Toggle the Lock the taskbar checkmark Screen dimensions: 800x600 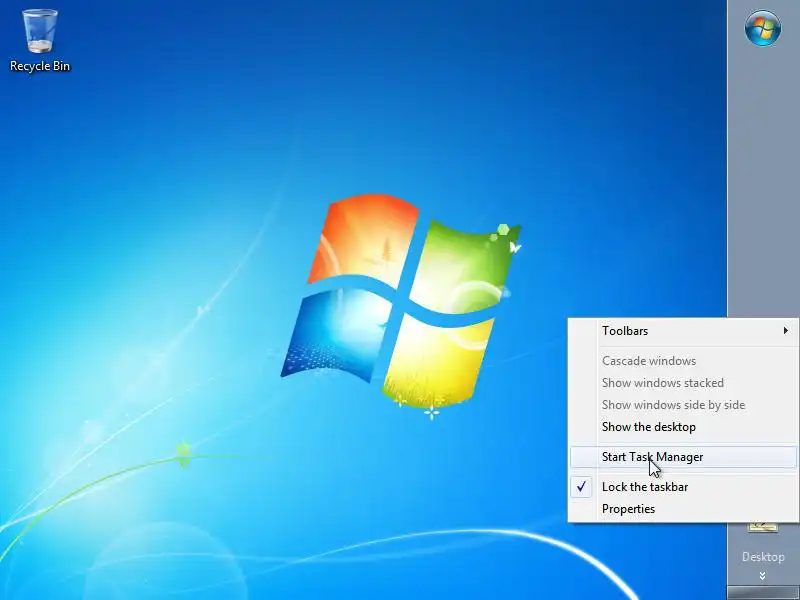point(581,487)
